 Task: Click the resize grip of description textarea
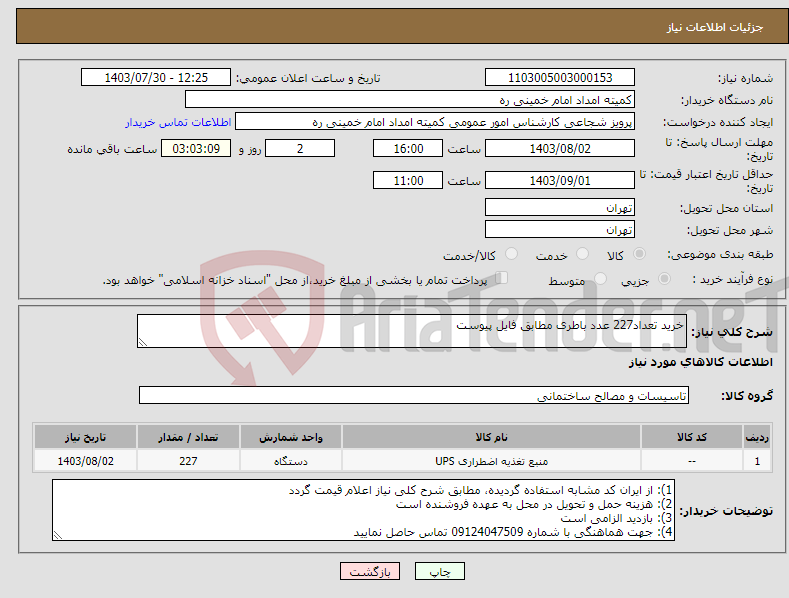143,342
